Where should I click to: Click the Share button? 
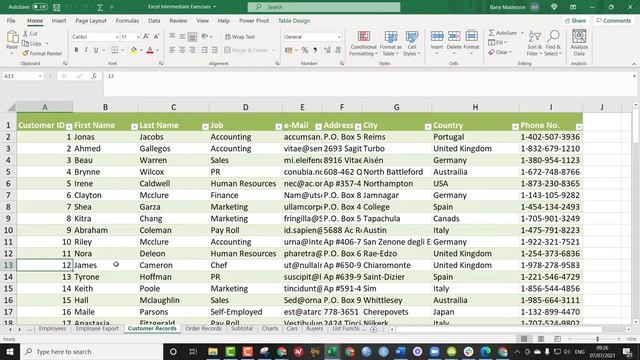click(x=576, y=20)
